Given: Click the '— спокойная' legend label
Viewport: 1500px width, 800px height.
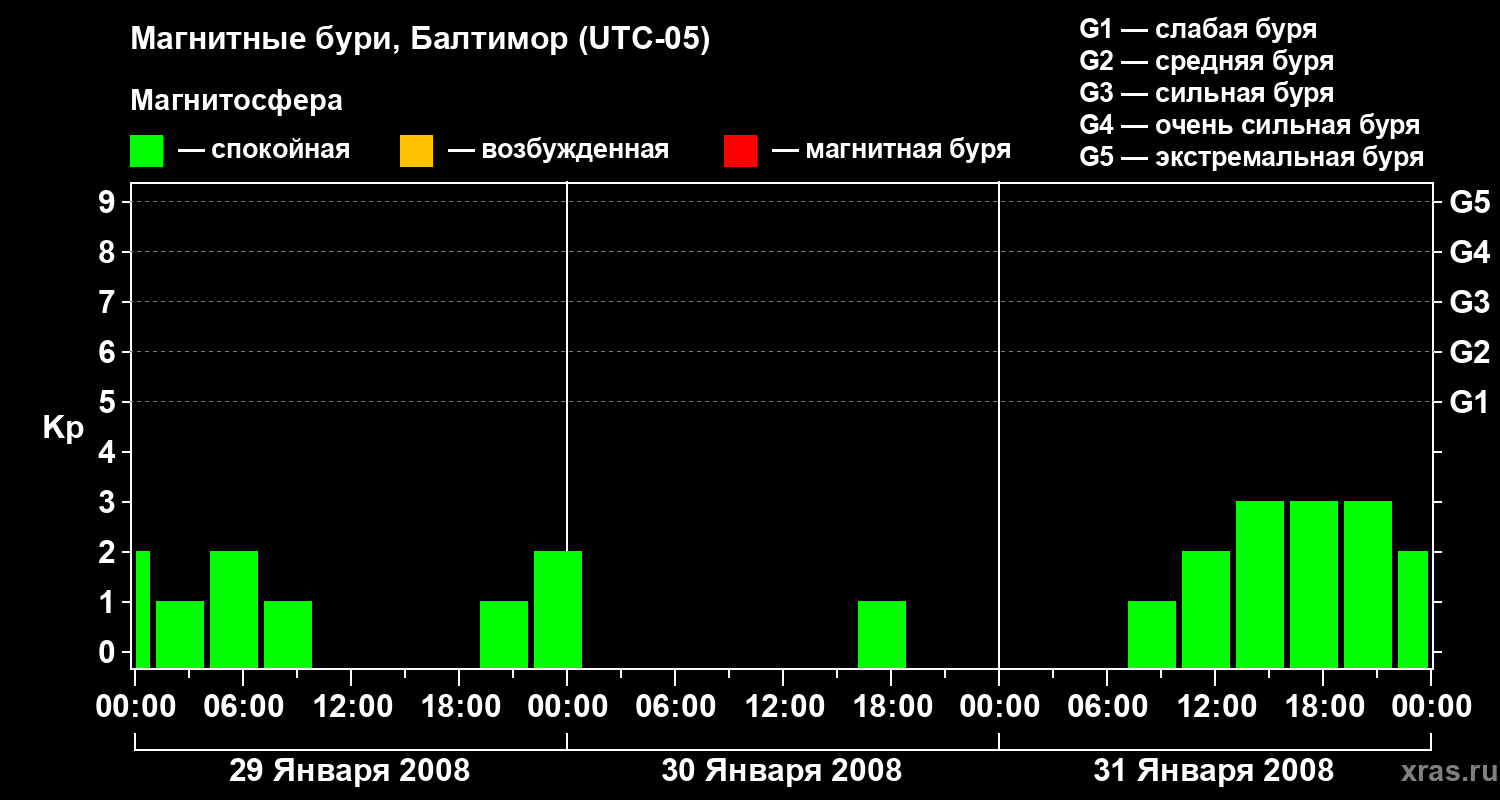Looking at the screenshot, I should (264, 151).
